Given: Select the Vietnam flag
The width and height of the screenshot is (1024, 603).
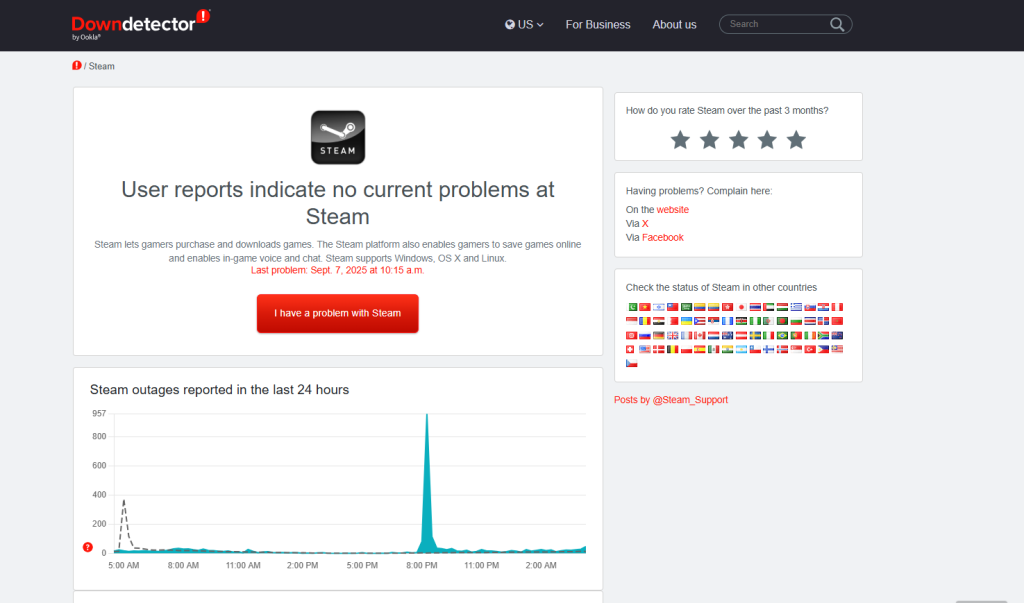Looking at the screenshot, I should coord(645,307).
